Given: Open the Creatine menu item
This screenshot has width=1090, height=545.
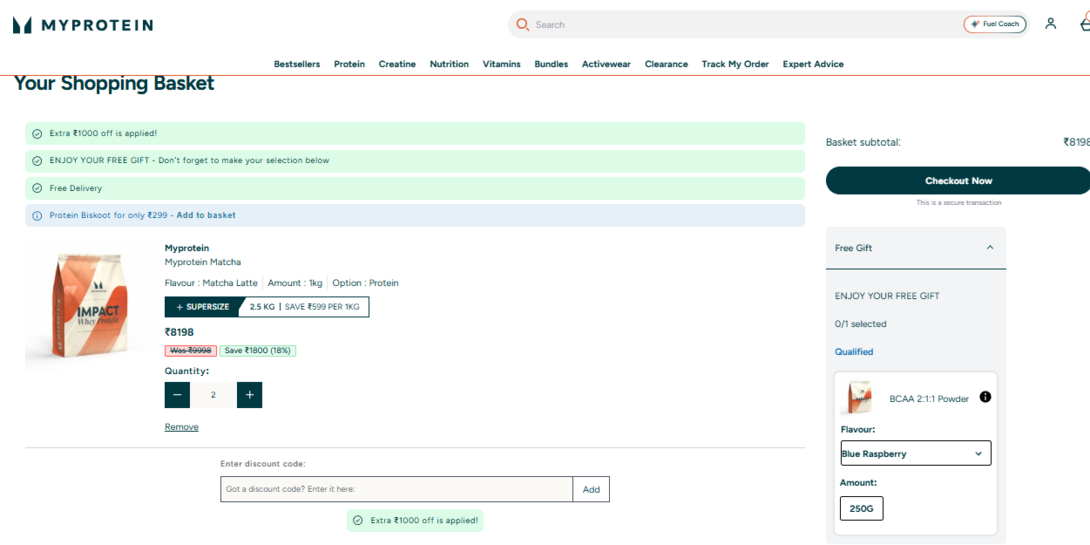Looking at the screenshot, I should click(397, 64).
